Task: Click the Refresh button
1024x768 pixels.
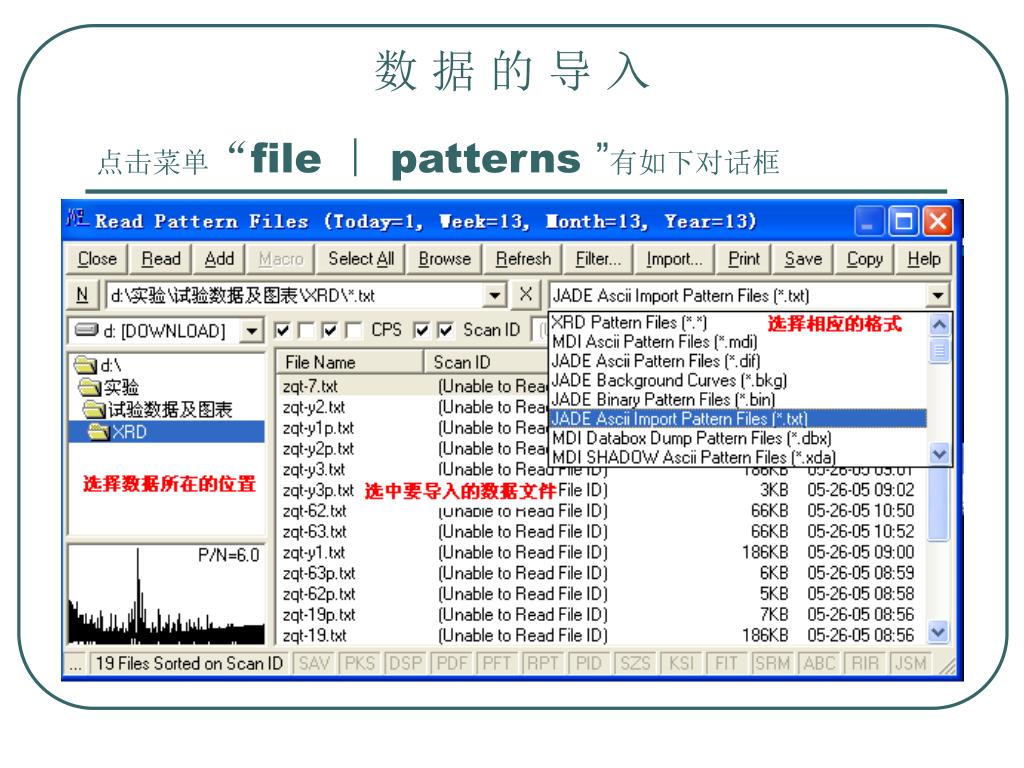Action: 523,259
